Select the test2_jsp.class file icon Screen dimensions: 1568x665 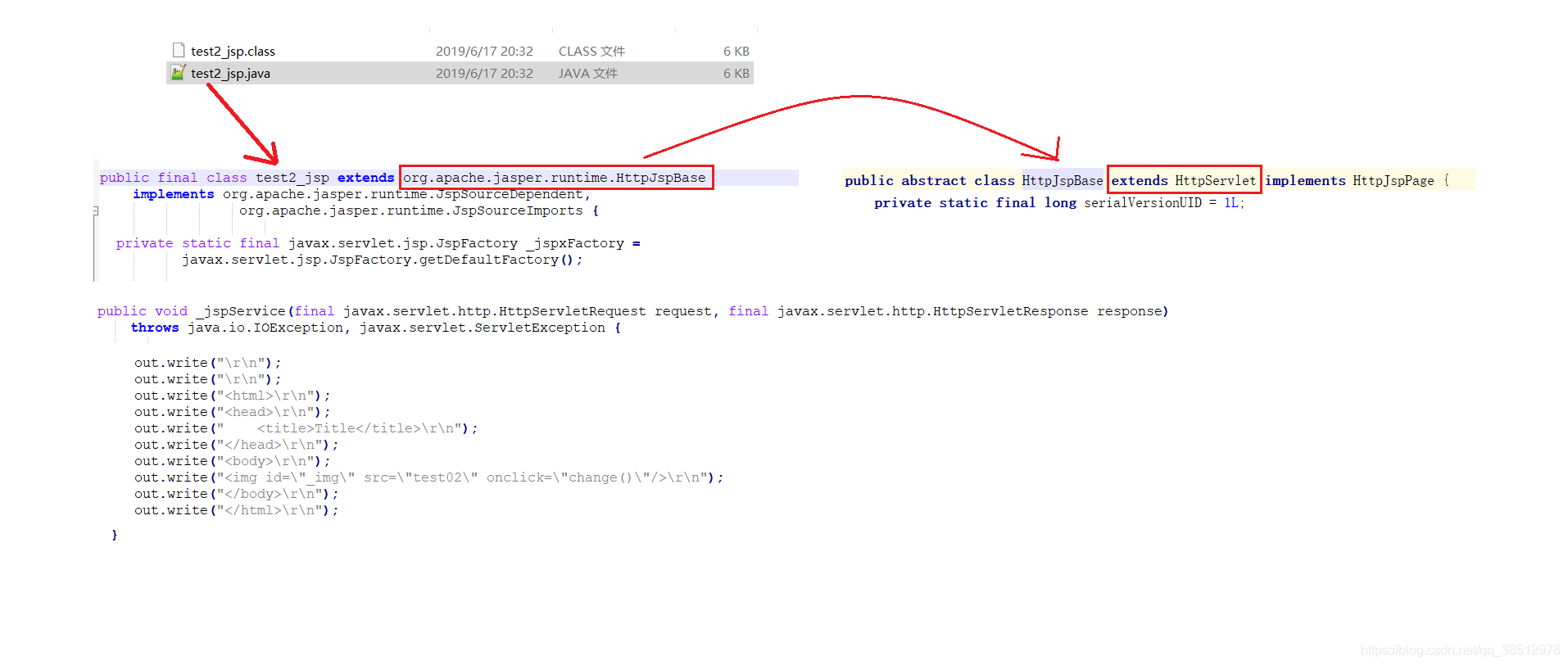point(179,50)
